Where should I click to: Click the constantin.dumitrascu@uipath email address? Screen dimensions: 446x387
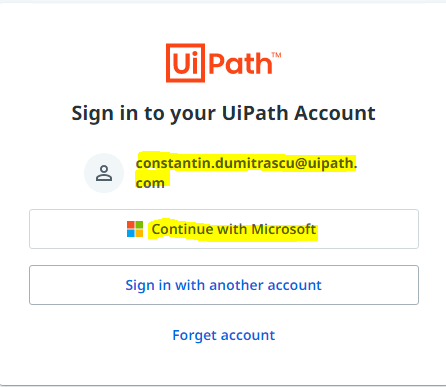point(246,163)
